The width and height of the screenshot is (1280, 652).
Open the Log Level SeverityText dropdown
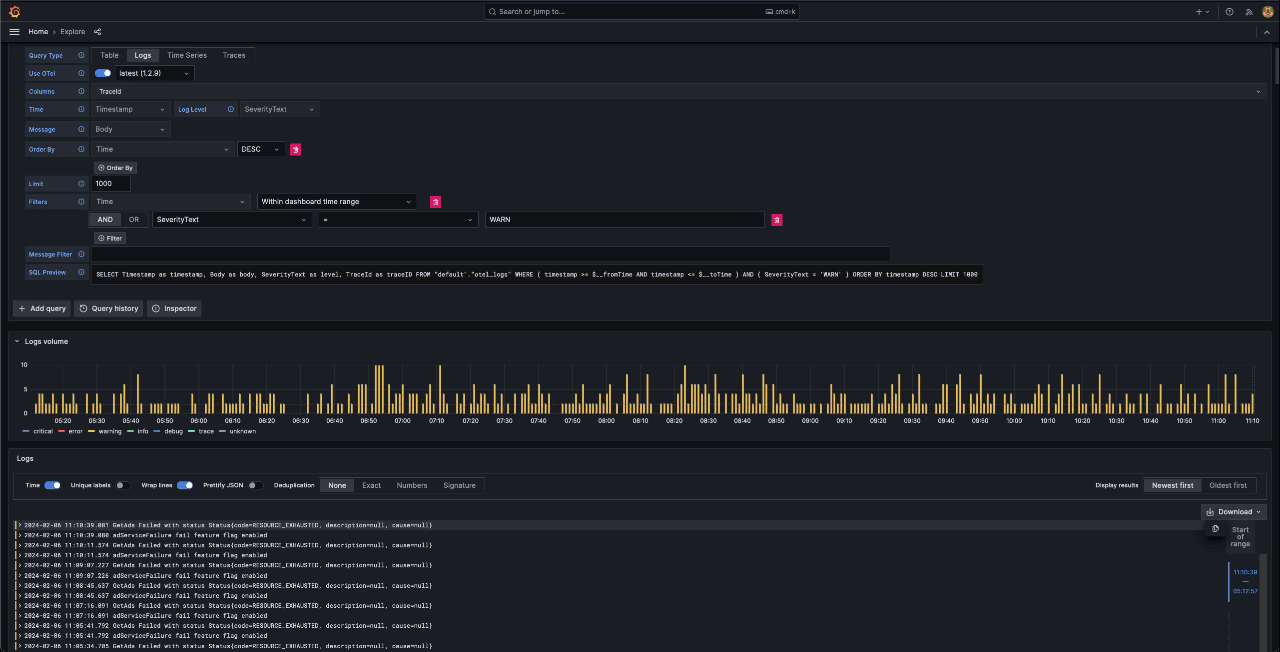click(x=279, y=109)
